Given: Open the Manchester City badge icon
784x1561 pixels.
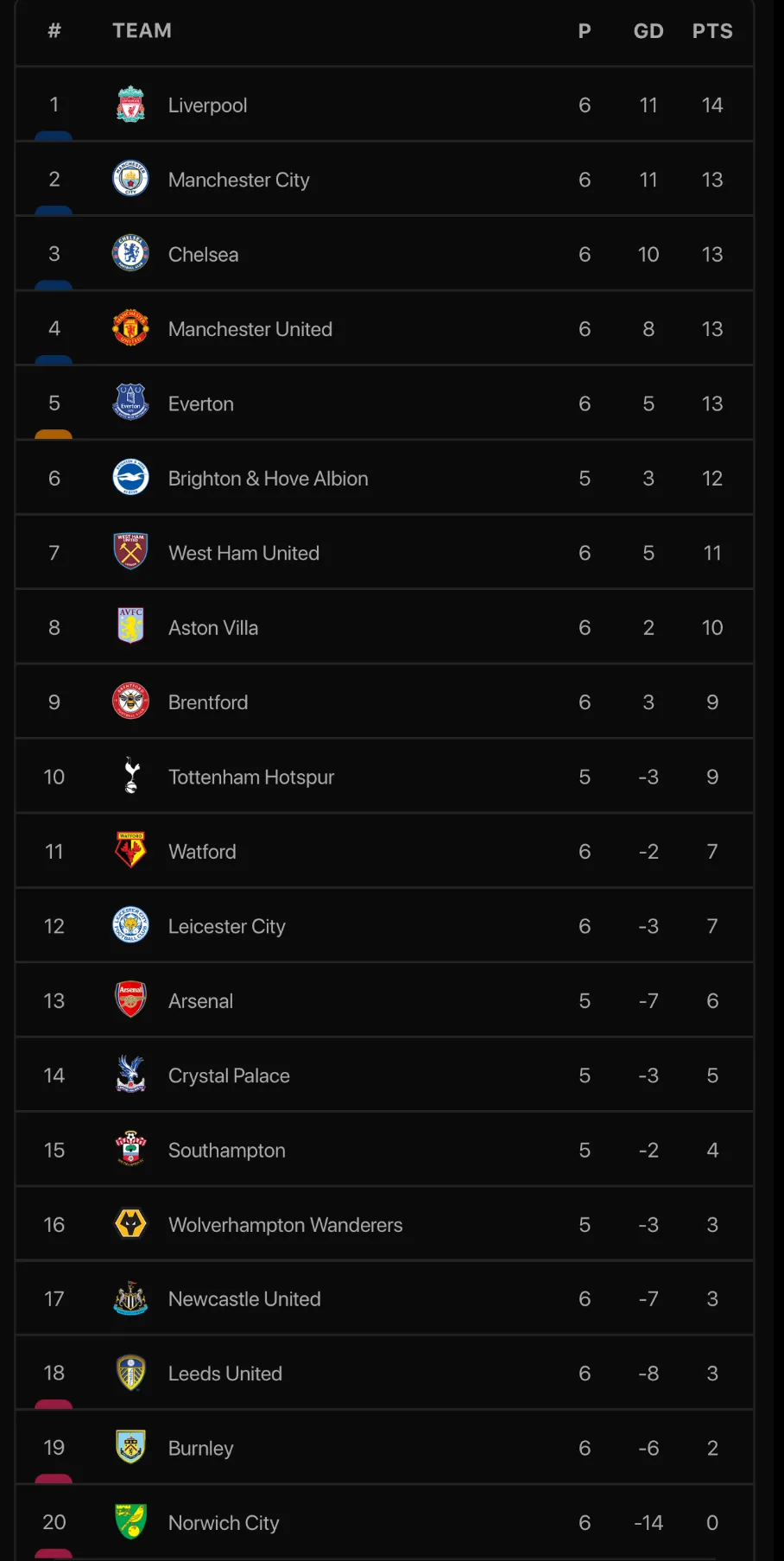Looking at the screenshot, I should click(130, 179).
